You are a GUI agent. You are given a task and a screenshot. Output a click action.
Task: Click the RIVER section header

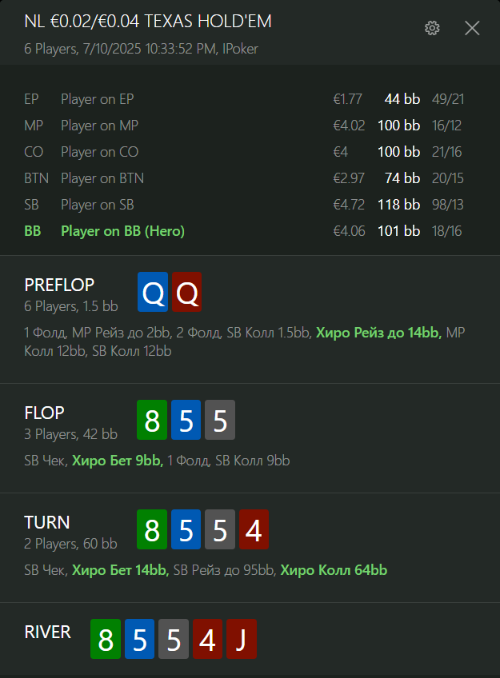coord(48,632)
